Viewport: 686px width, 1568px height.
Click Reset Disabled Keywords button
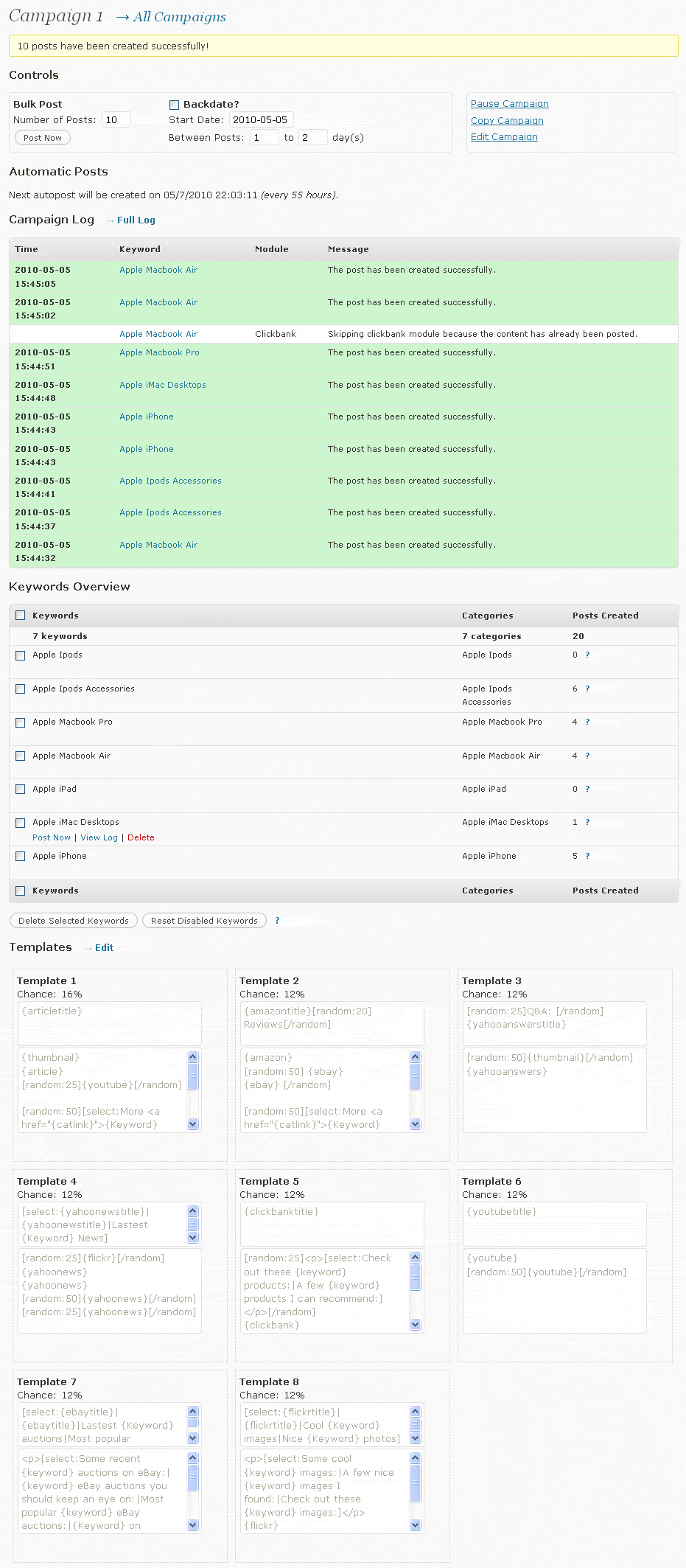point(204,921)
